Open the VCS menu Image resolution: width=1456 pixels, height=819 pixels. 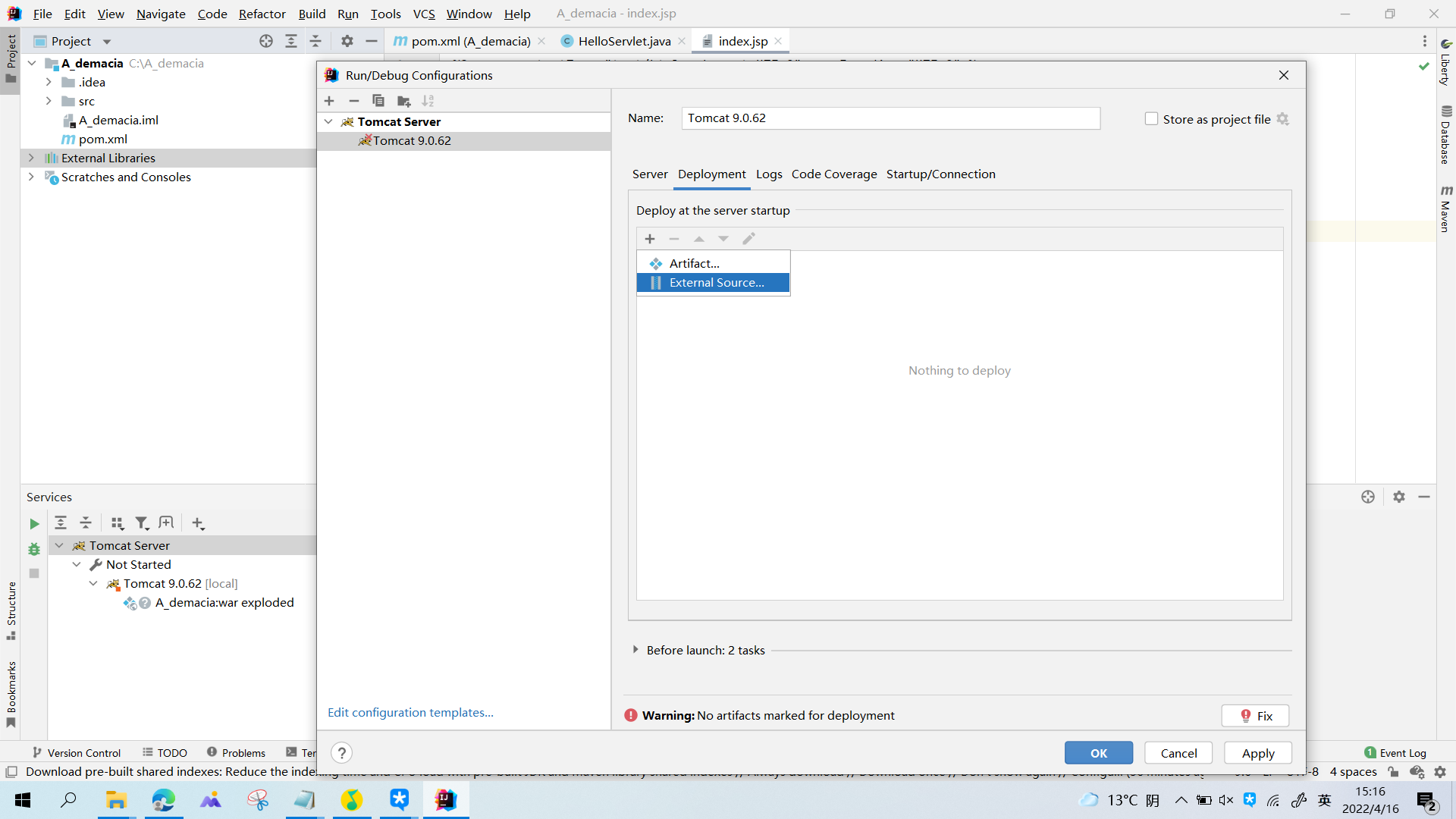[x=424, y=14]
